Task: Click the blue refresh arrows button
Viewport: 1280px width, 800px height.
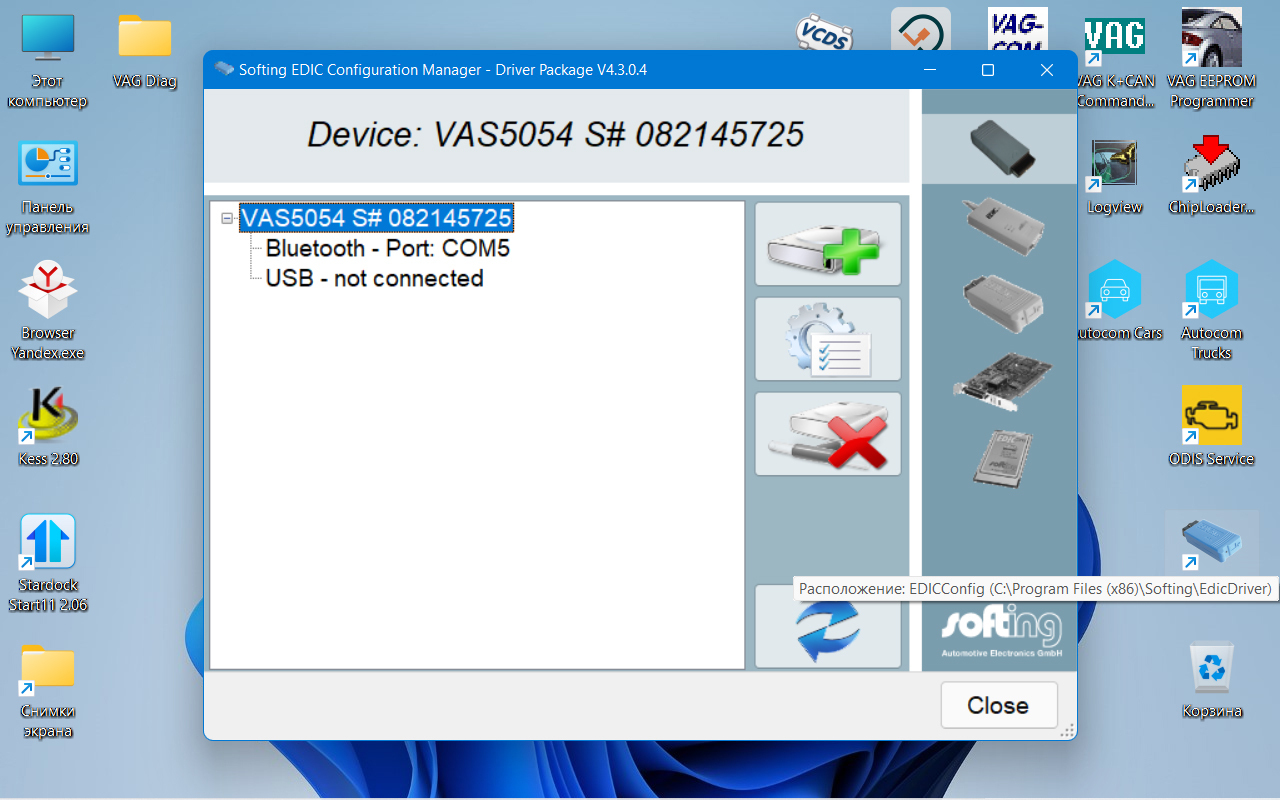Action: (828, 627)
